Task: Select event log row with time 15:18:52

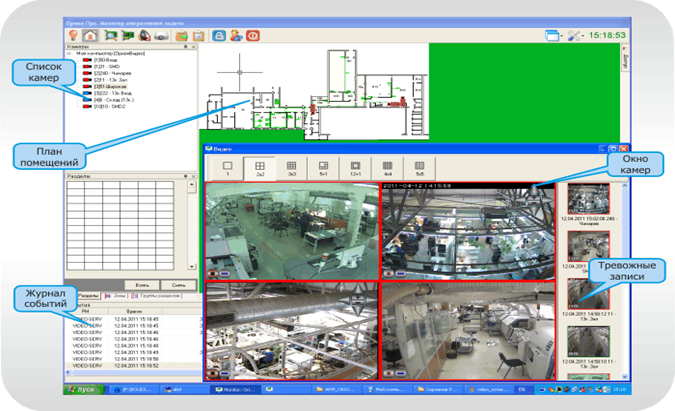Action: 134,365
